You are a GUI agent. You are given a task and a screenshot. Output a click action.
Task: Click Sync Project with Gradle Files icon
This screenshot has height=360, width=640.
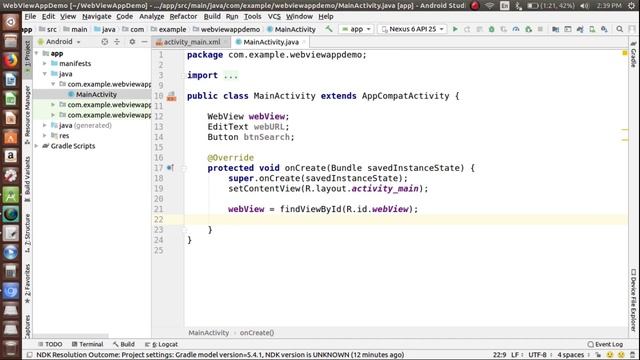coord(580,29)
